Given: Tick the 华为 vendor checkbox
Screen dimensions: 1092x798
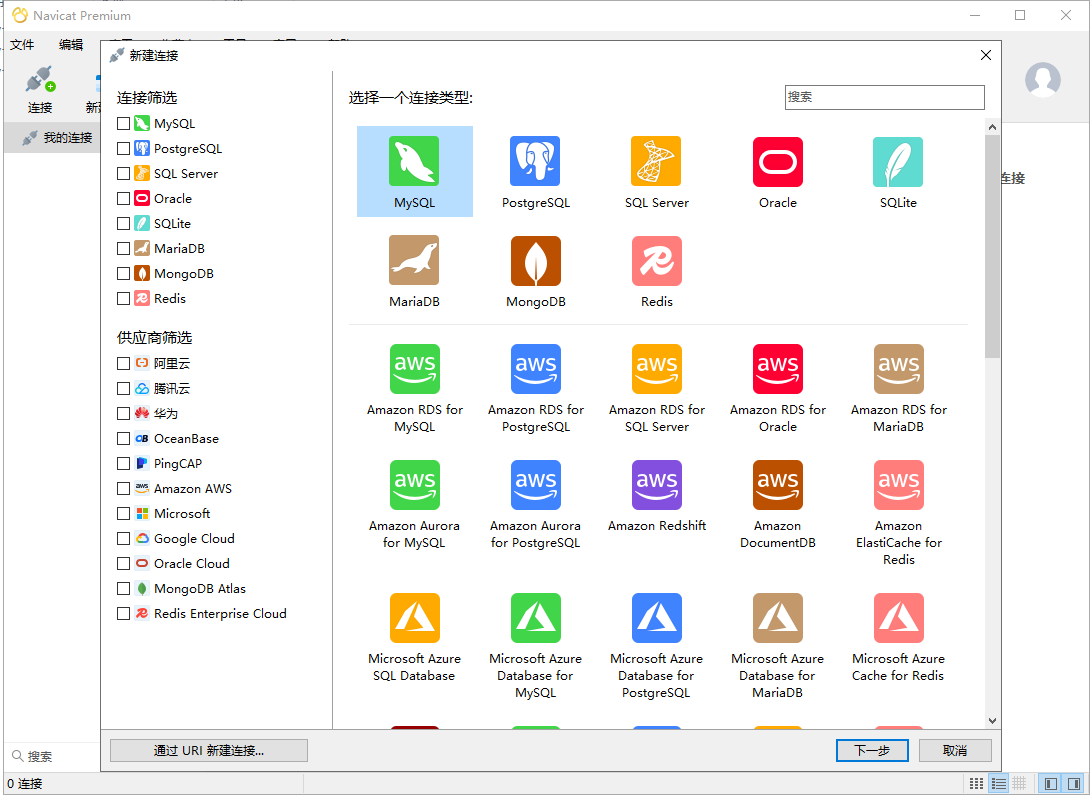Looking at the screenshot, I should click(123, 414).
